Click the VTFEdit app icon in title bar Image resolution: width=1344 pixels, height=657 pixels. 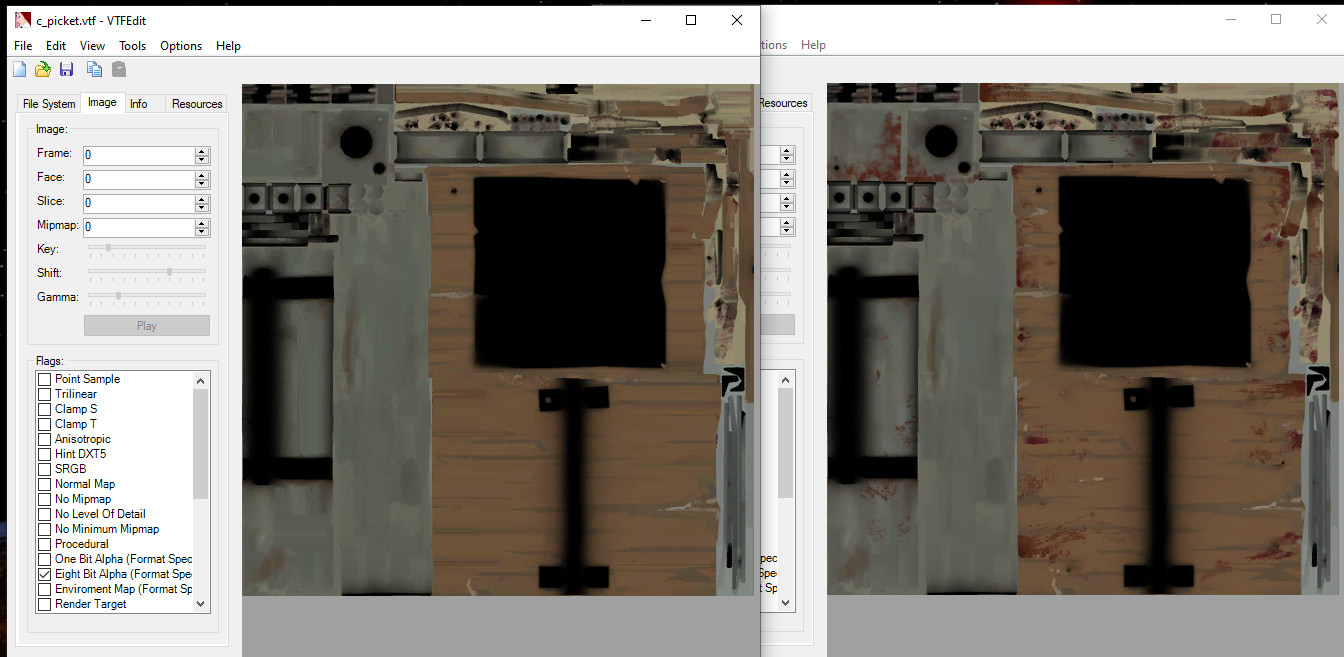[22, 20]
